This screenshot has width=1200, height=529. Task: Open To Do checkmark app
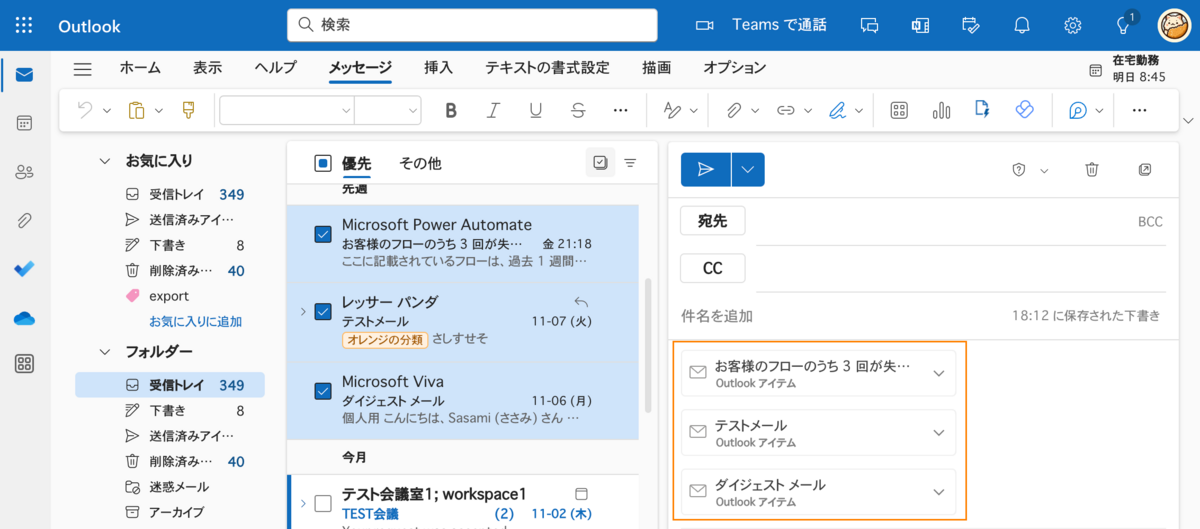[24, 269]
